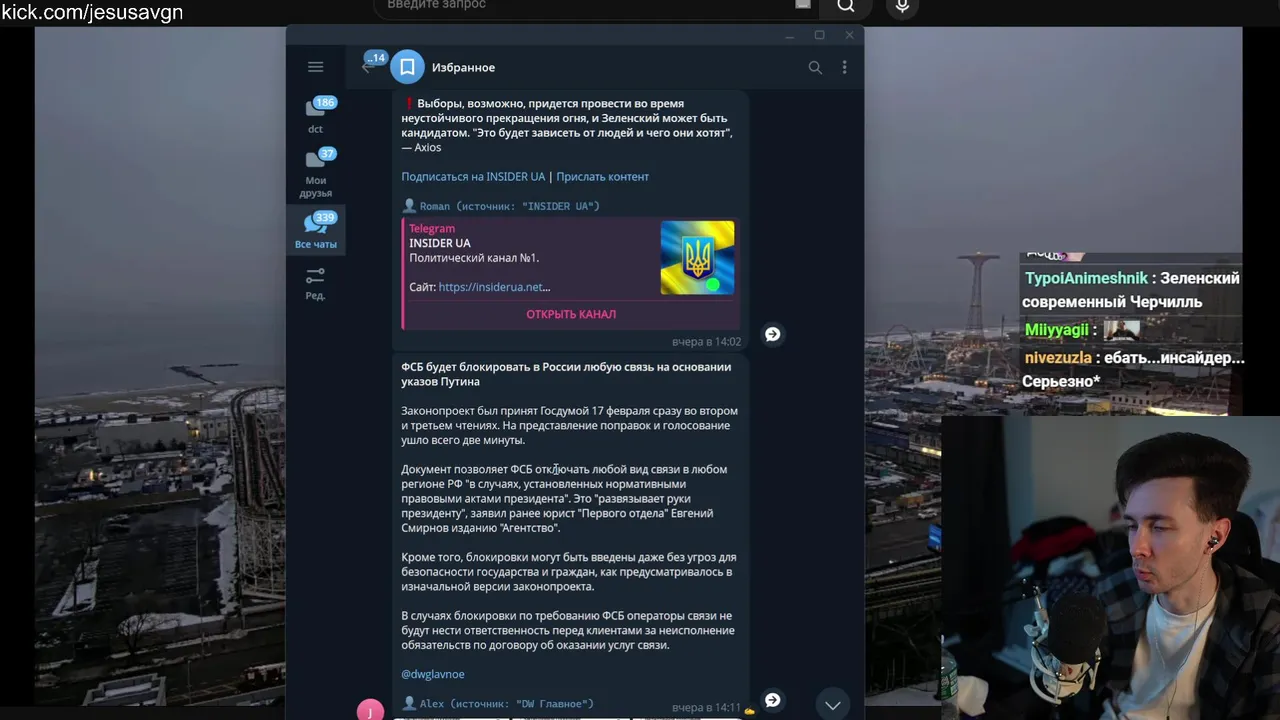Viewport: 1280px width, 720px height.
Task: Click the magnifier search button at top
Action: pos(846,6)
